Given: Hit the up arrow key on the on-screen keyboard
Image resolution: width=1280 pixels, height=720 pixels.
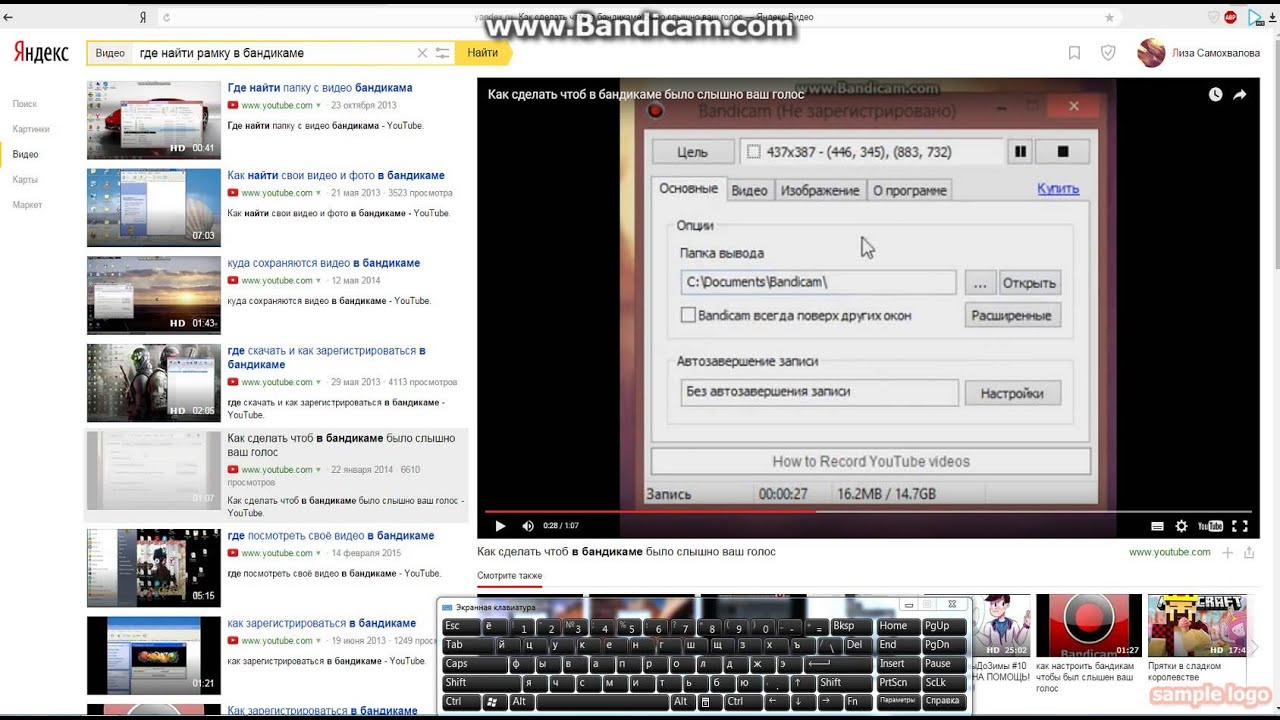Looking at the screenshot, I should point(798,683).
